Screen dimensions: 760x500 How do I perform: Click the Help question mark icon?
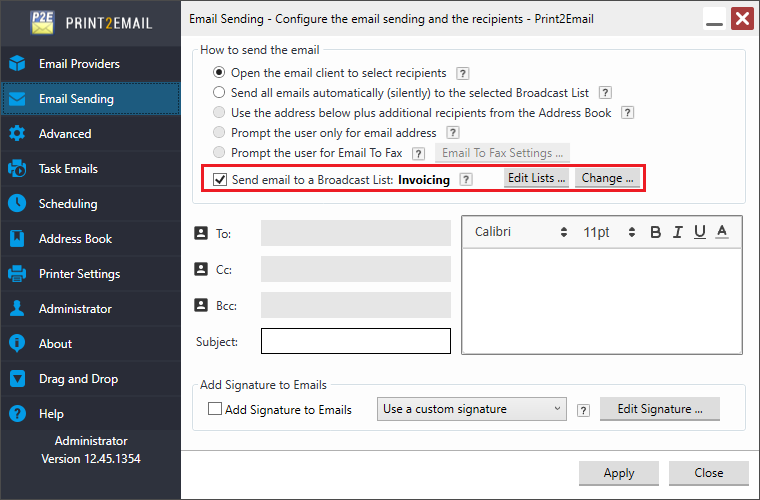(17, 414)
